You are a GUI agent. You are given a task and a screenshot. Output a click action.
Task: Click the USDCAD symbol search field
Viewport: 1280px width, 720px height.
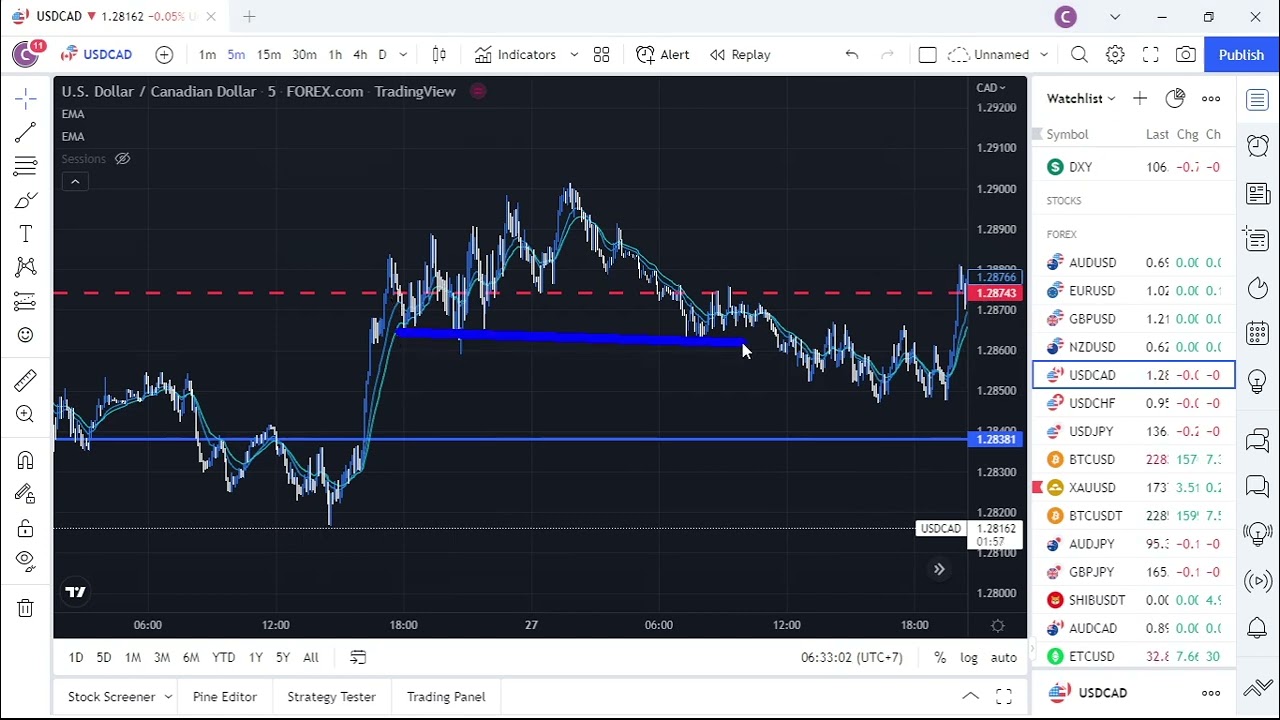tap(96, 55)
